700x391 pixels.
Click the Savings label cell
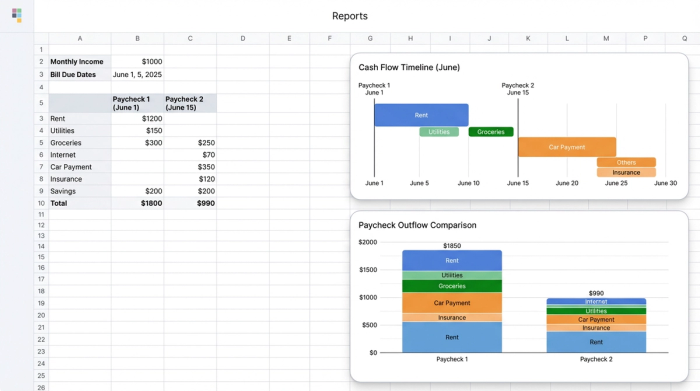(x=80, y=191)
